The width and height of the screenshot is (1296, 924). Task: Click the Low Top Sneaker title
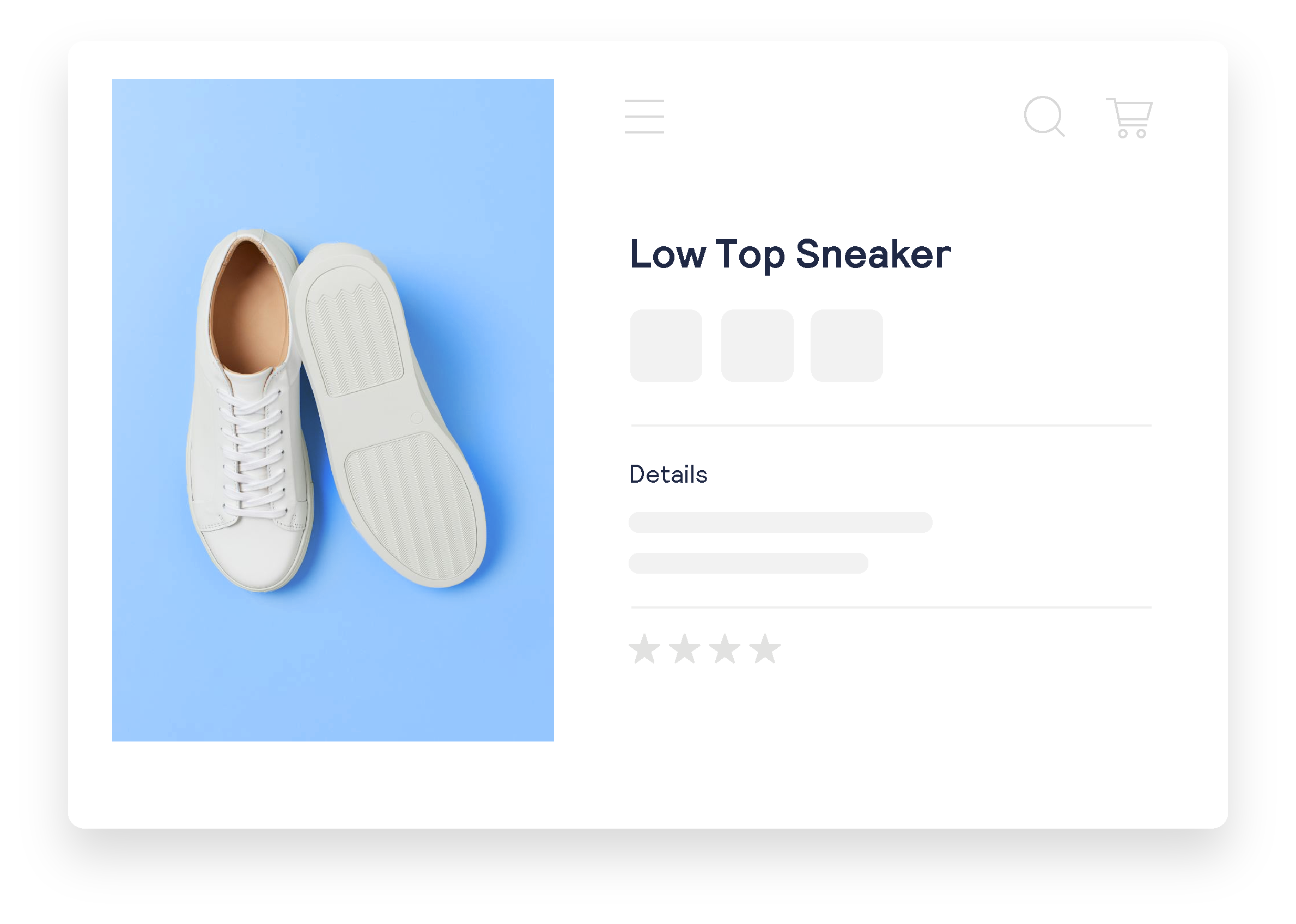coord(790,255)
